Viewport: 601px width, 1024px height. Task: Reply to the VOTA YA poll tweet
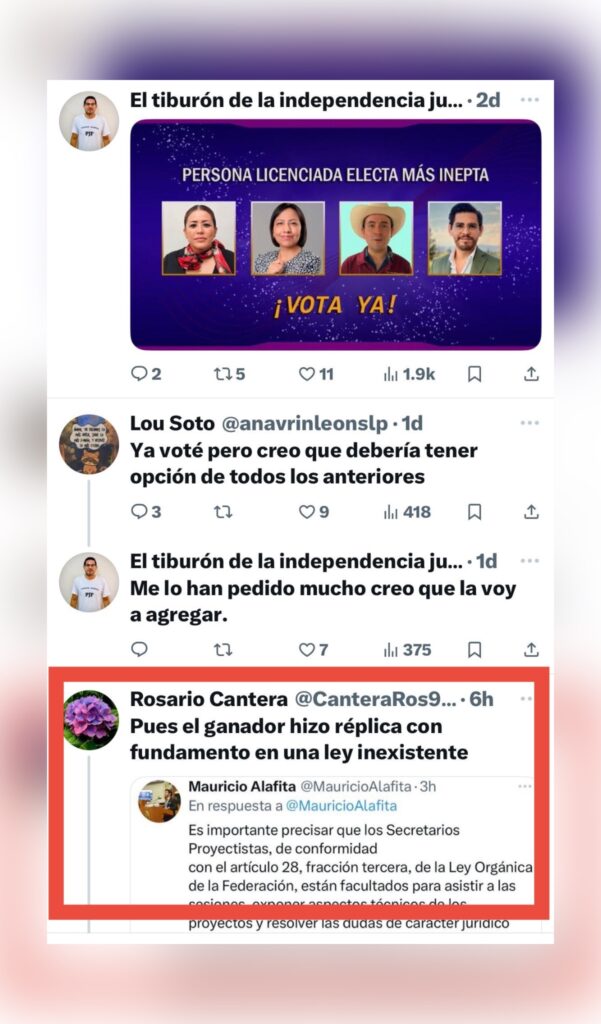pos(146,374)
